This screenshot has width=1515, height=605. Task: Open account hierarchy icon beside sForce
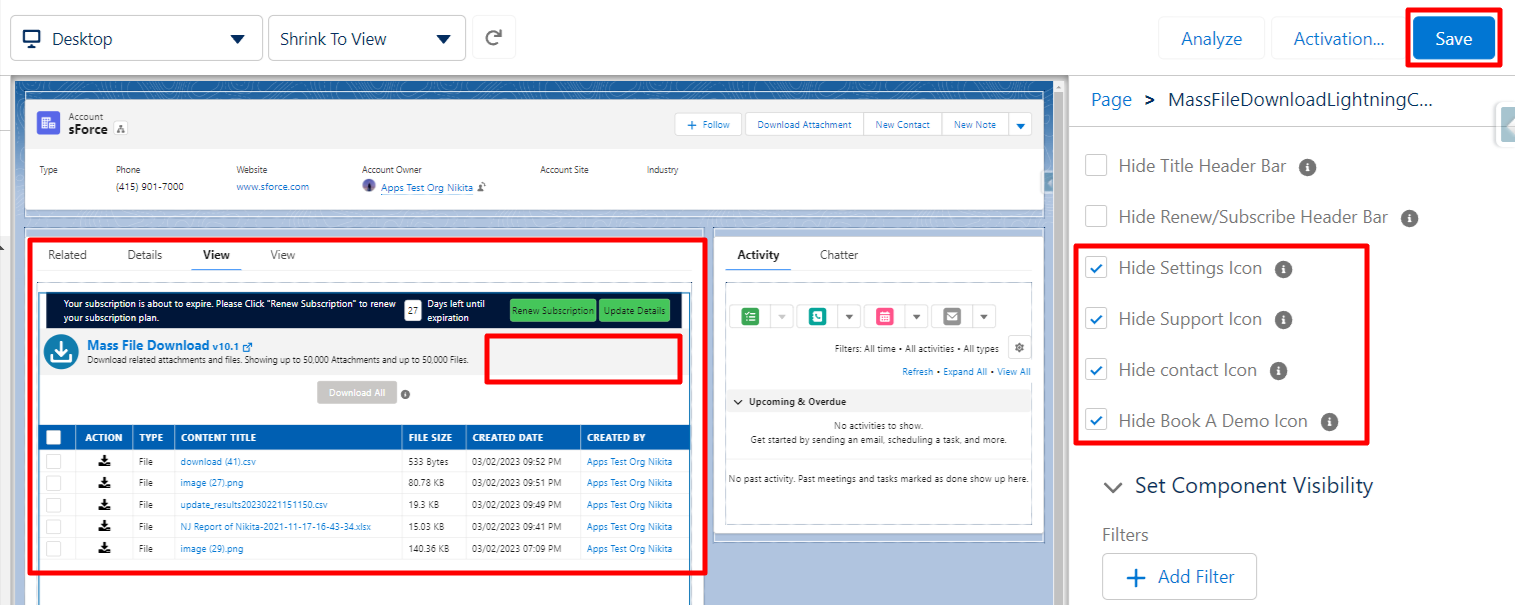(120, 130)
